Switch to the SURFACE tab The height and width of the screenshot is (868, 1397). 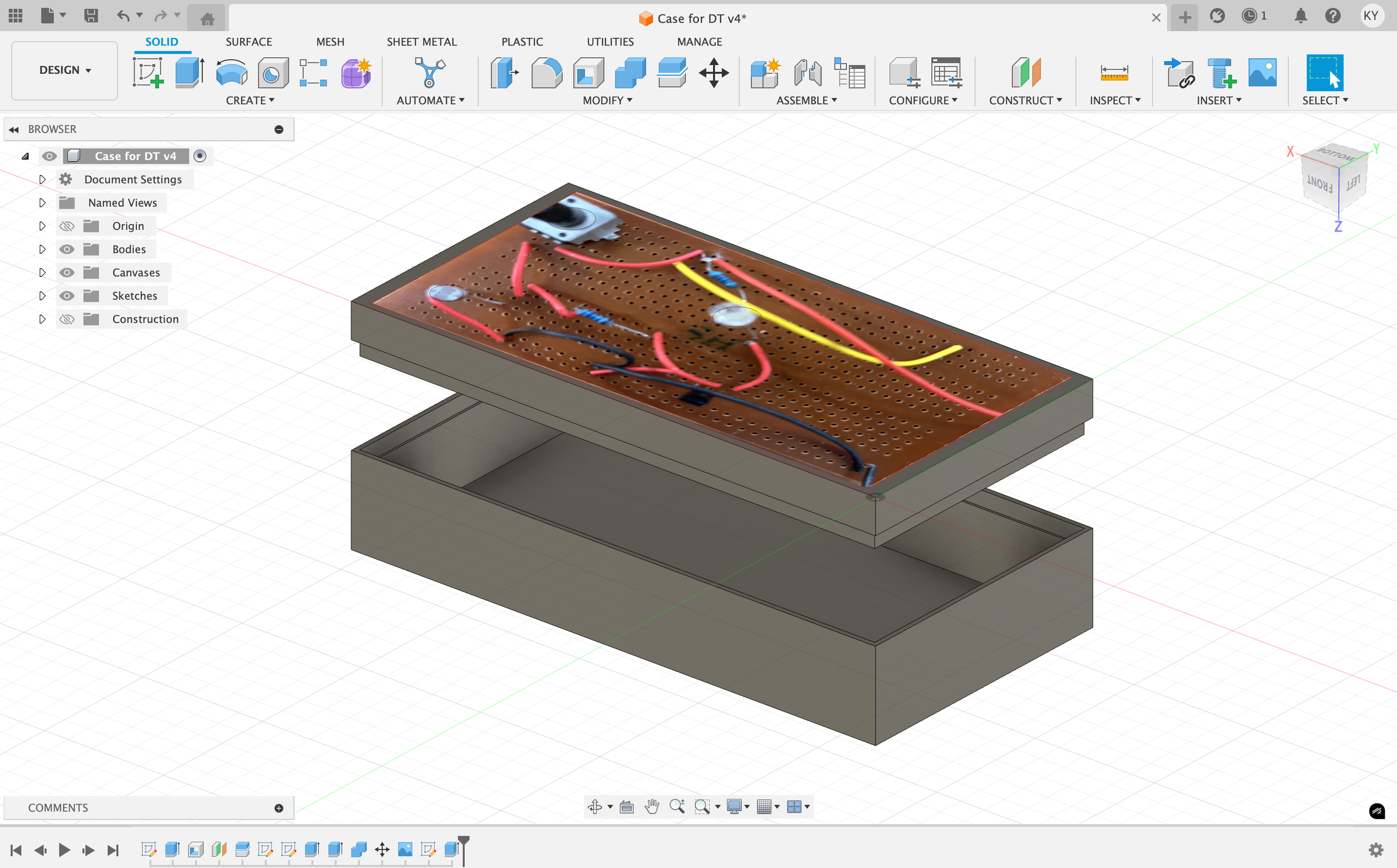[x=249, y=42]
